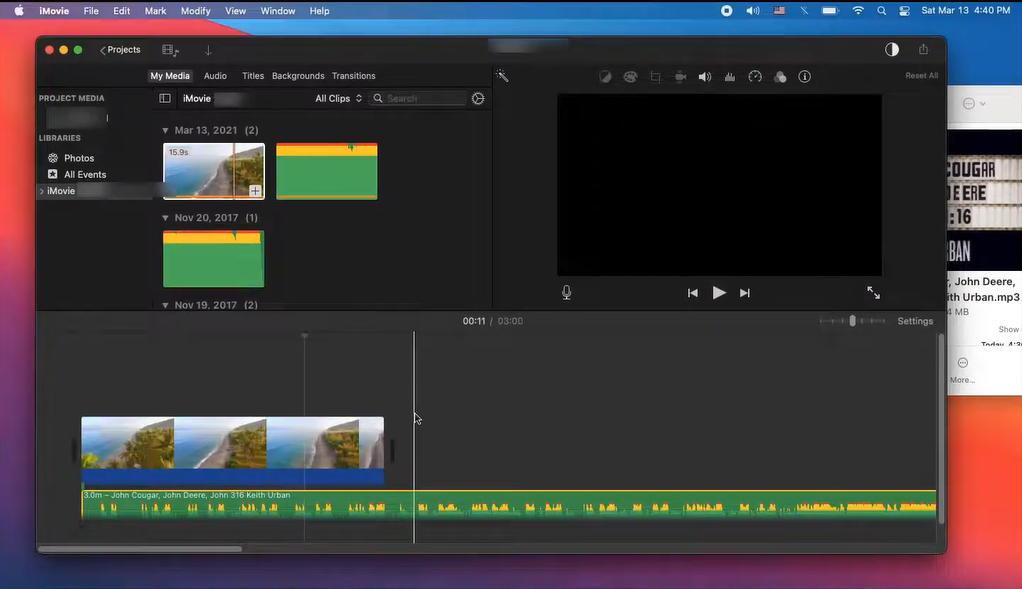Screen dimensions: 1022x589
Task: Select the Cropping tool above the viewer
Action: (655, 76)
